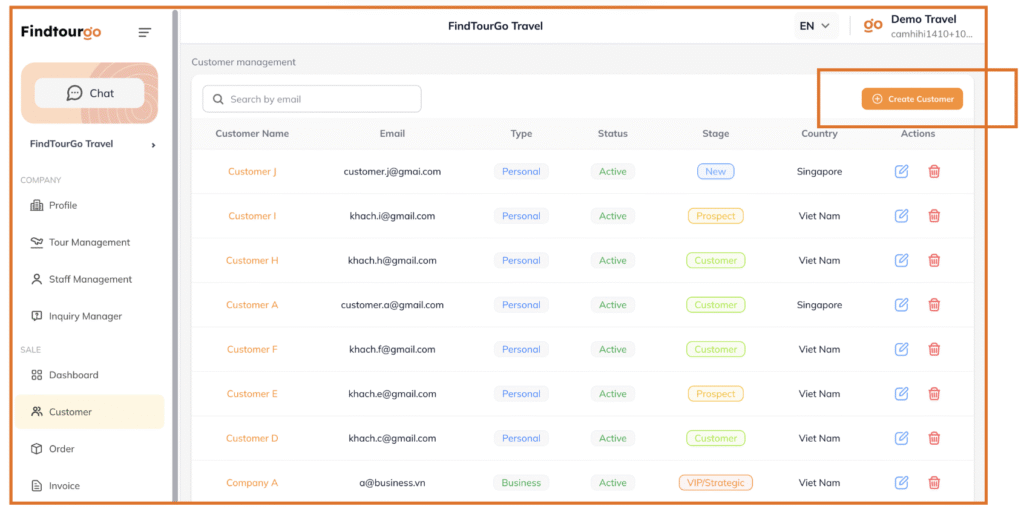Click the edit icon for Customer J
Viewport: 1024px width, 512px height.
click(901, 172)
